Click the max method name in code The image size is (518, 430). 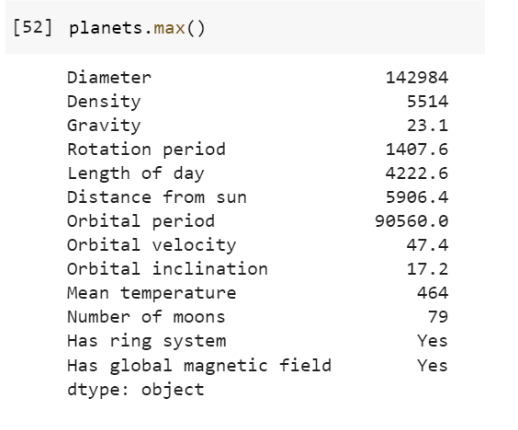point(169,28)
